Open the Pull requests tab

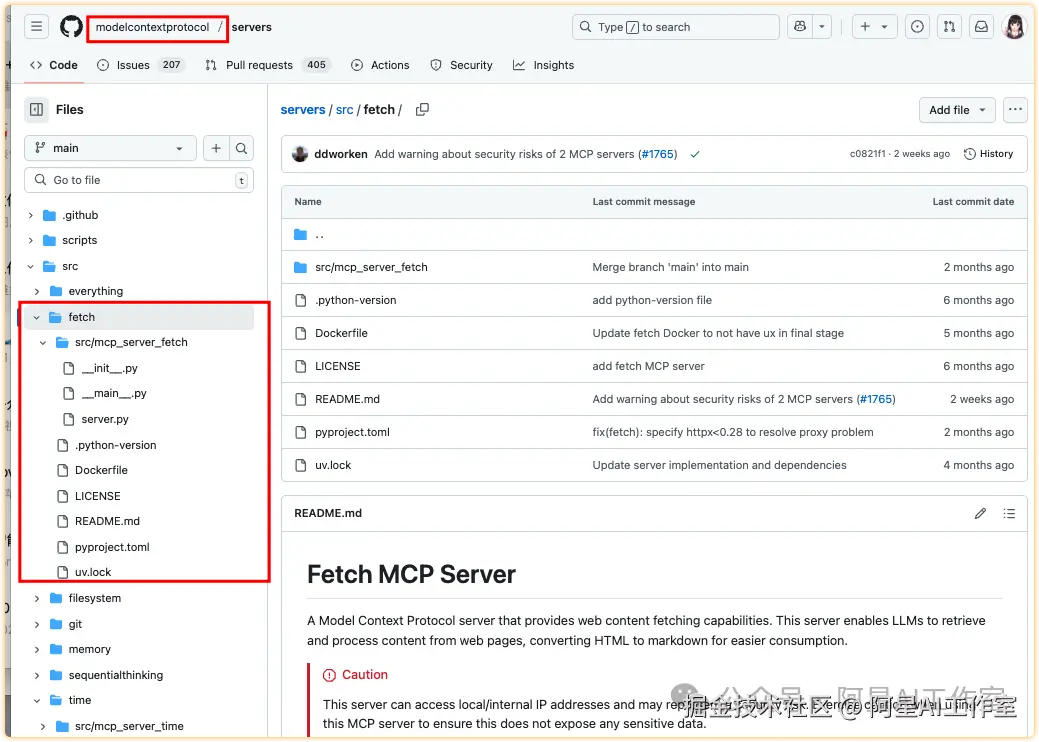(x=267, y=65)
